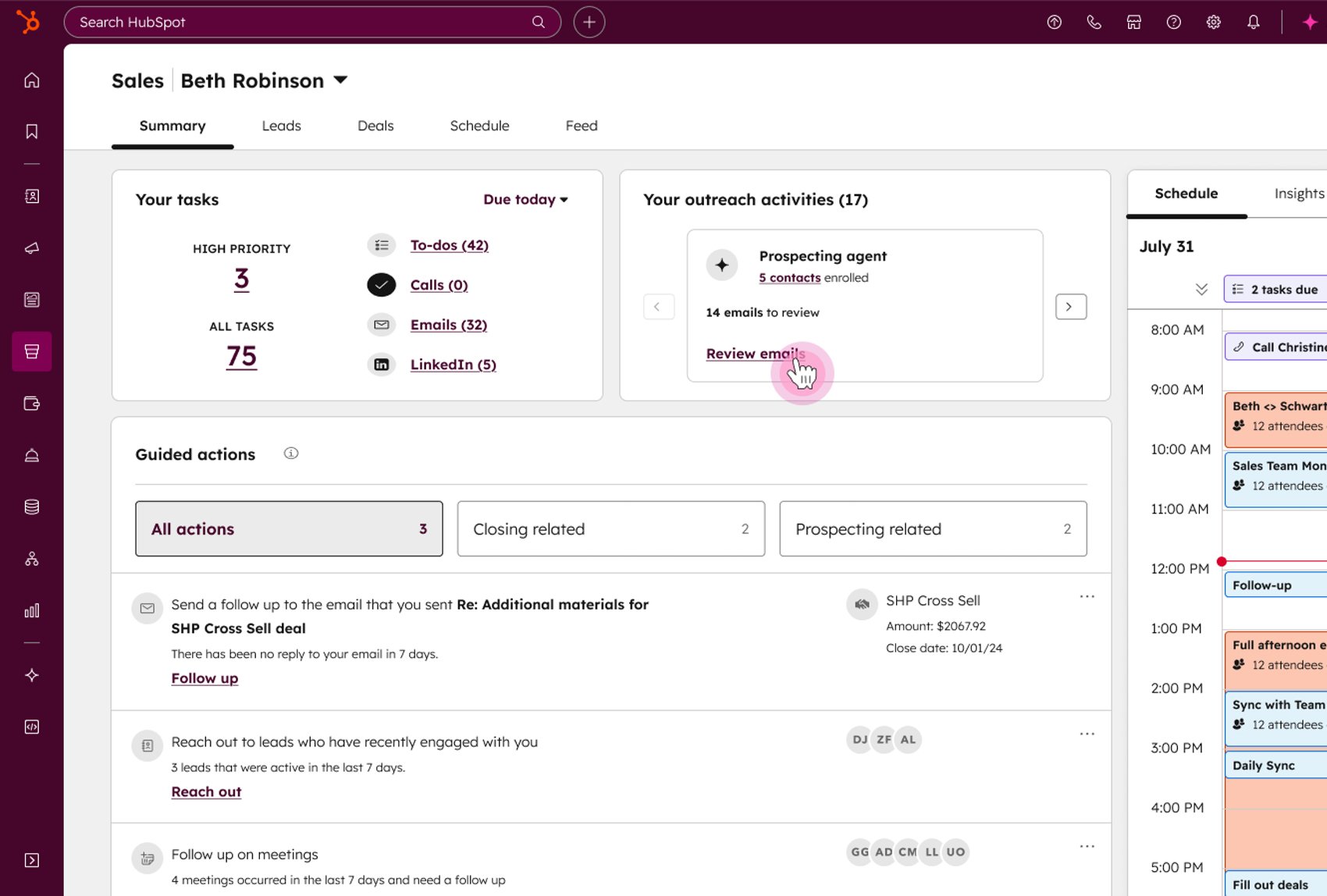Expand the Beth Robinson user dropdown
Viewport: 1327px width, 896px height.
pyautogui.click(x=340, y=80)
